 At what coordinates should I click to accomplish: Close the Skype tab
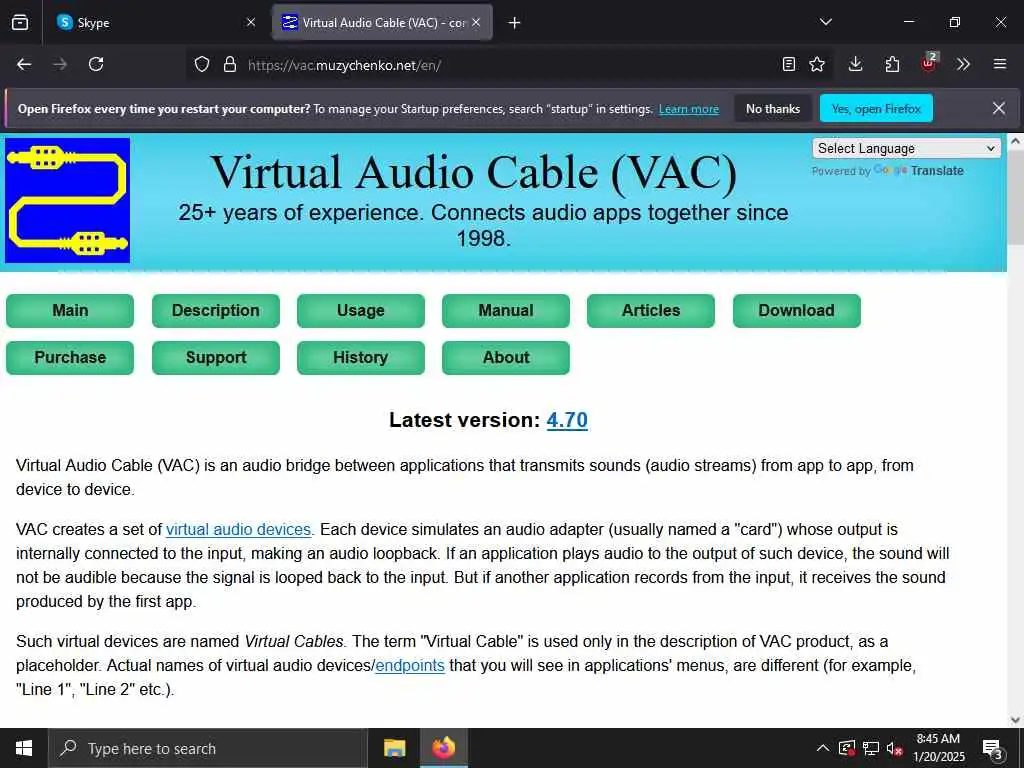[x=251, y=23]
